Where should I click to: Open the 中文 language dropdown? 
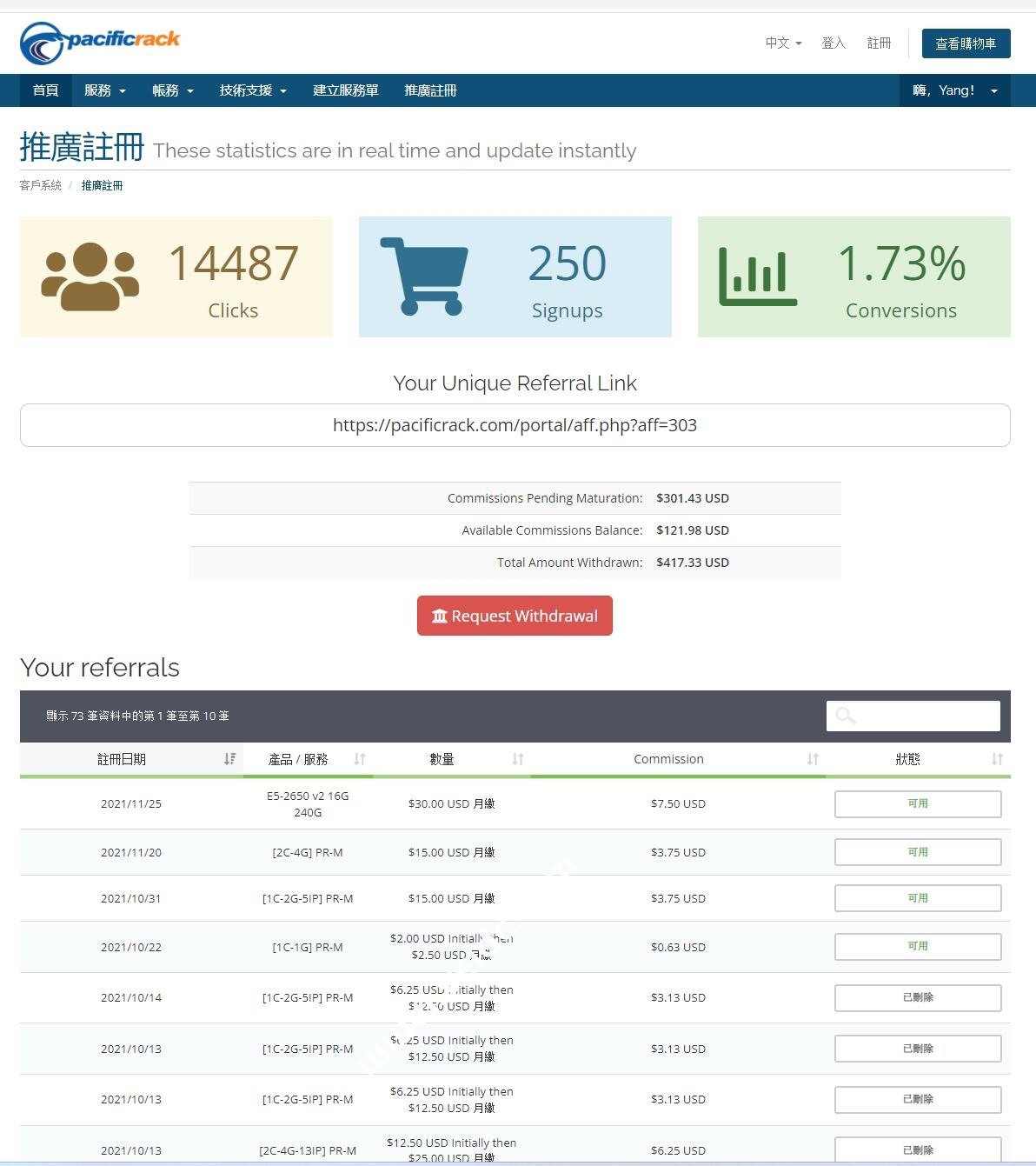783,43
